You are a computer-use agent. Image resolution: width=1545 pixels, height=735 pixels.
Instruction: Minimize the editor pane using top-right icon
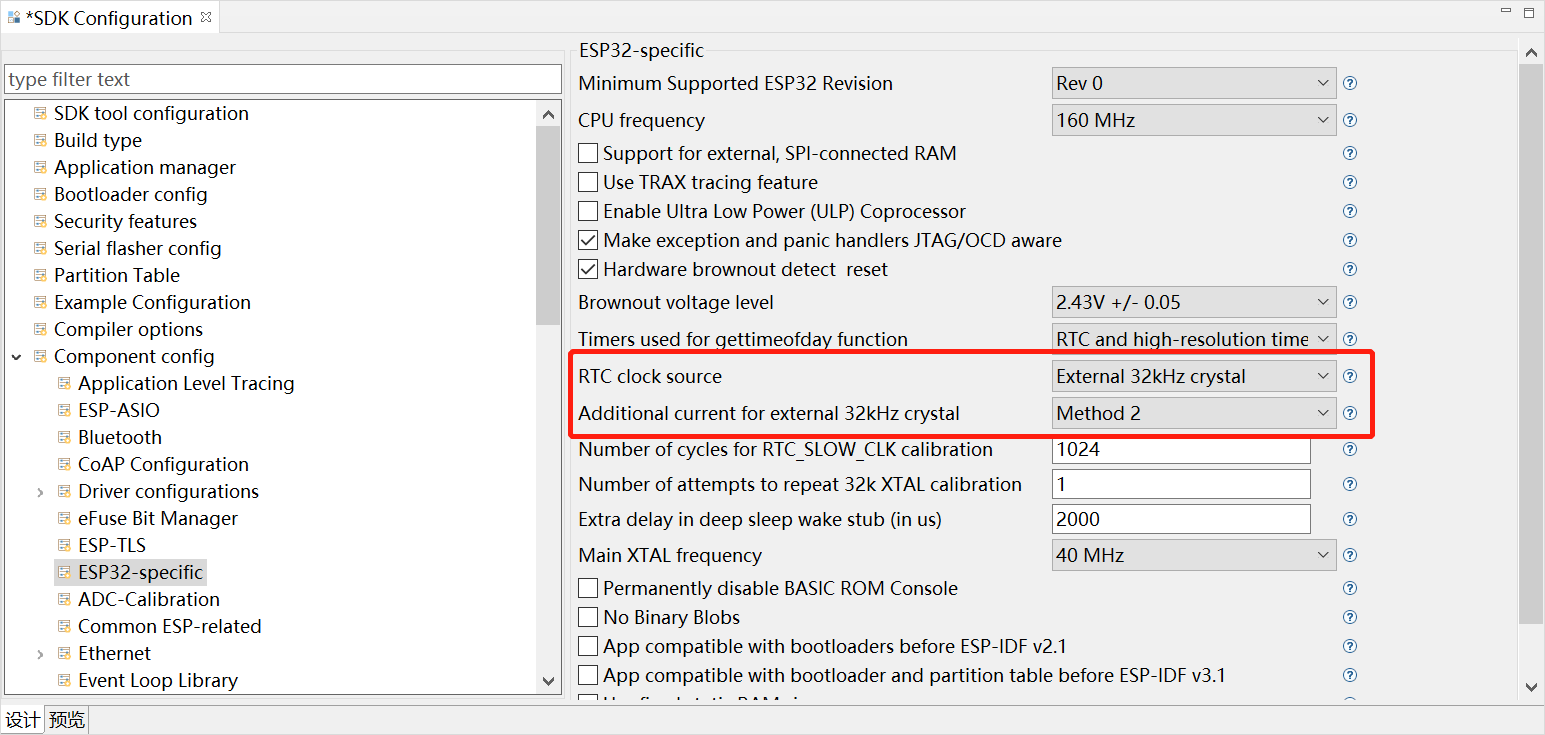click(1507, 11)
